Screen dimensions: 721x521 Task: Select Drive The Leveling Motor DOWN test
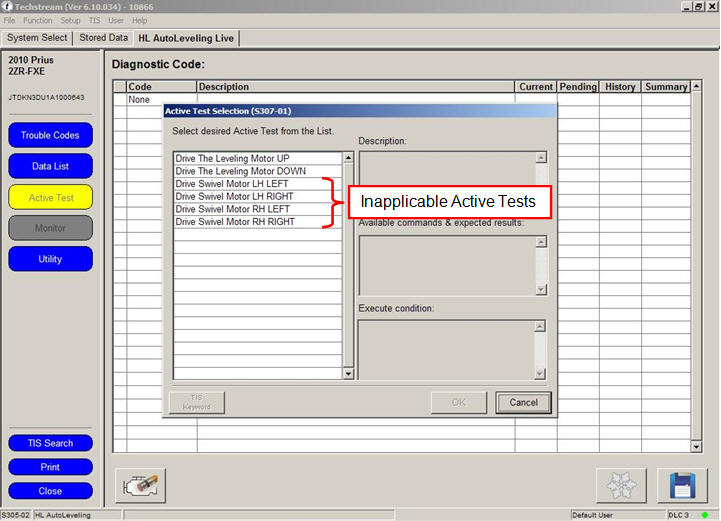[240, 171]
